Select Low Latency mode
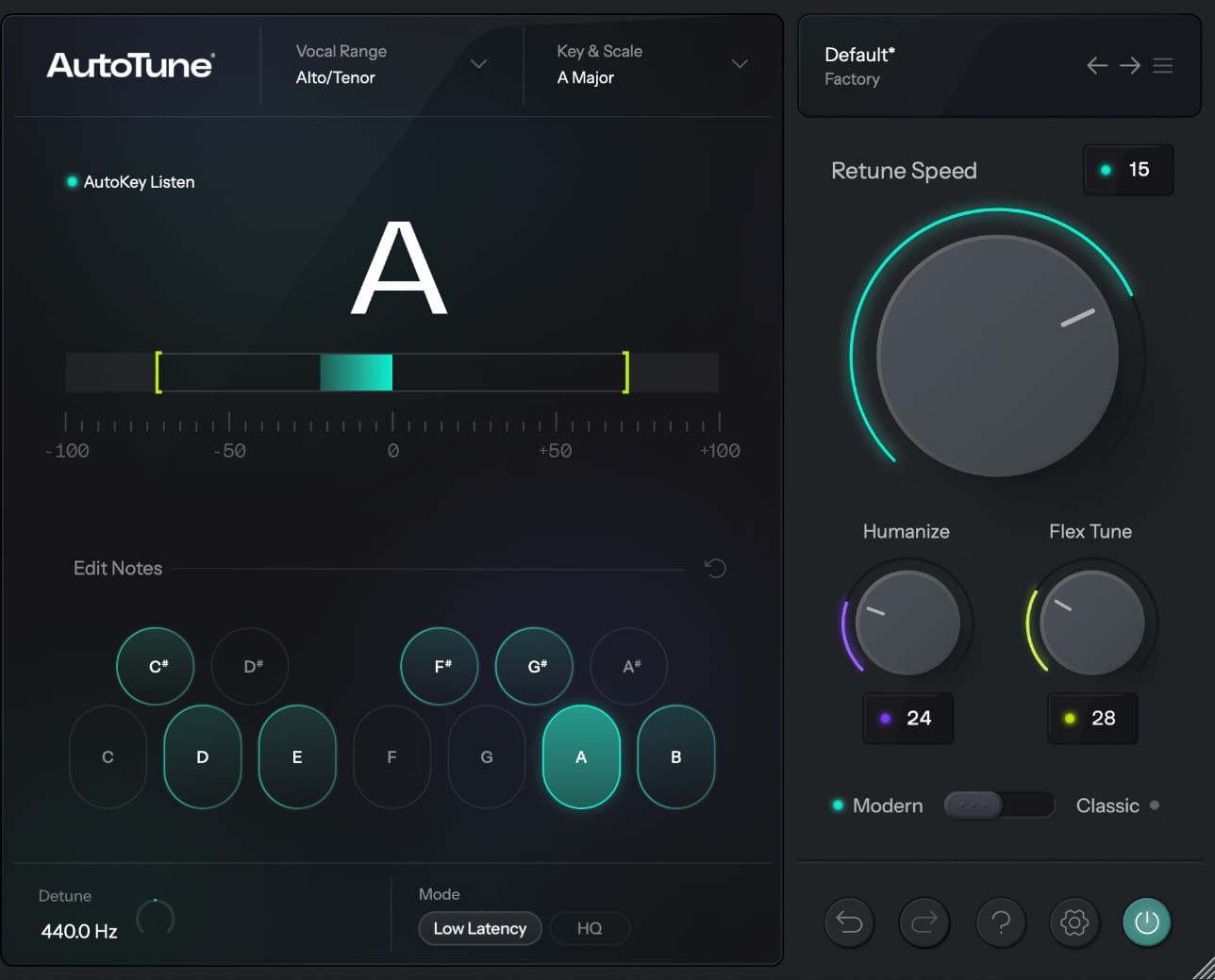 click(x=479, y=928)
